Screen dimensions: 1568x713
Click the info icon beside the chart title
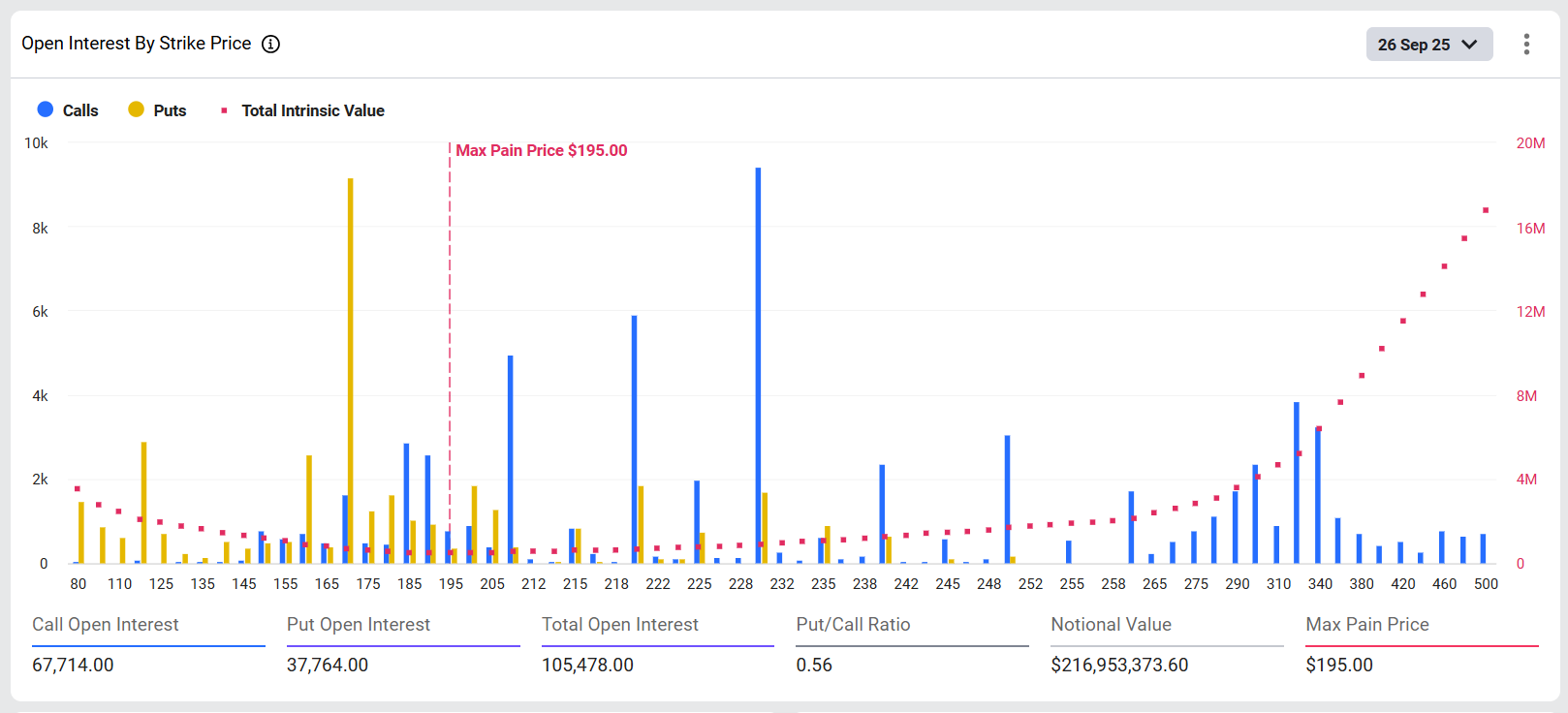[x=271, y=44]
